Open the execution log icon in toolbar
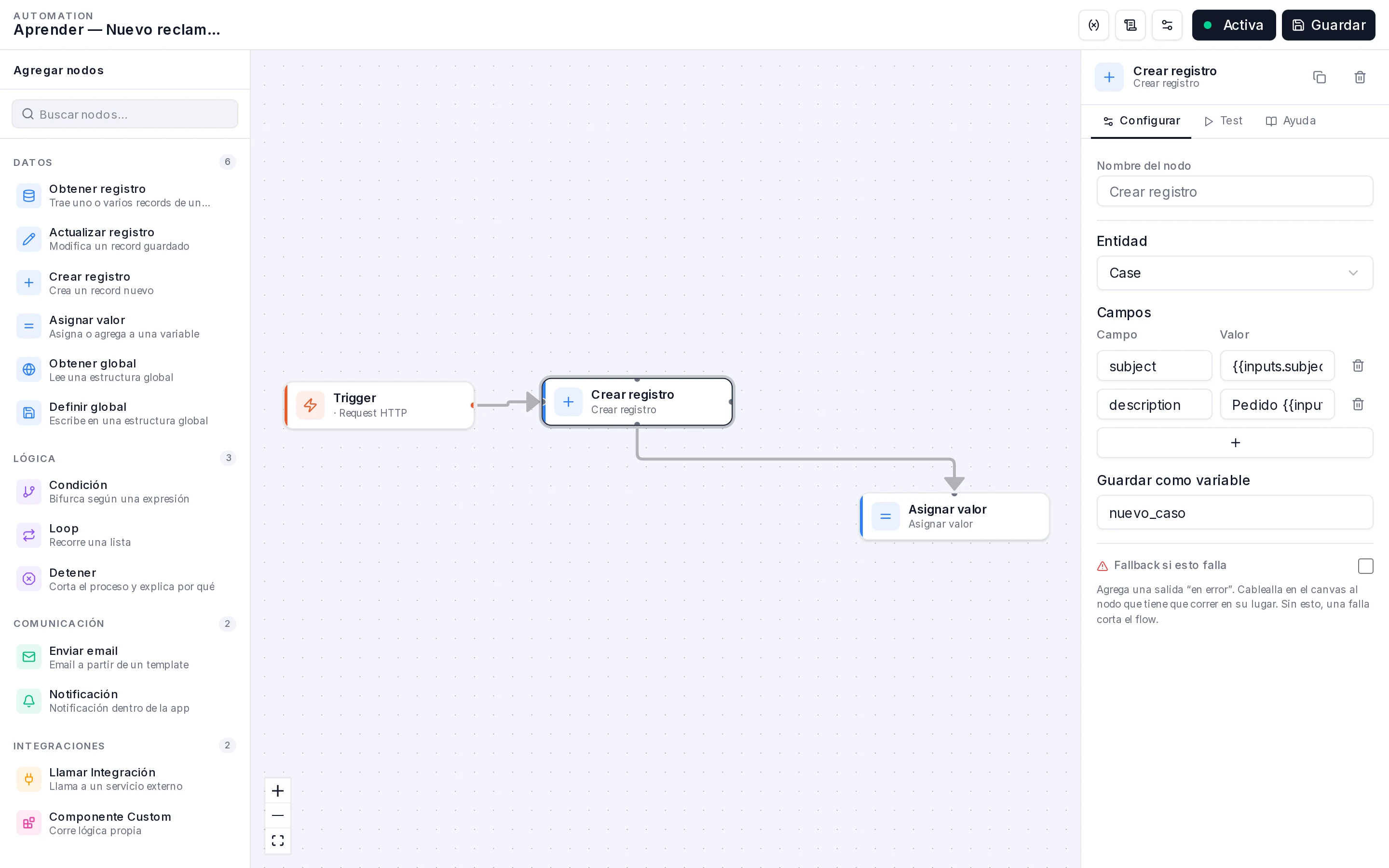The image size is (1389, 868). (x=1130, y=25)
